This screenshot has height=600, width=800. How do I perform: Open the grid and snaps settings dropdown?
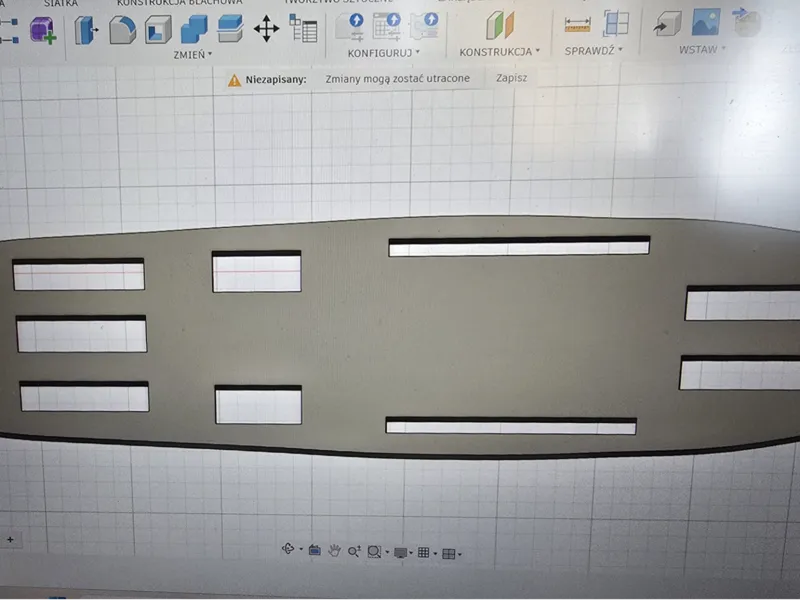[x=426, y=553]
